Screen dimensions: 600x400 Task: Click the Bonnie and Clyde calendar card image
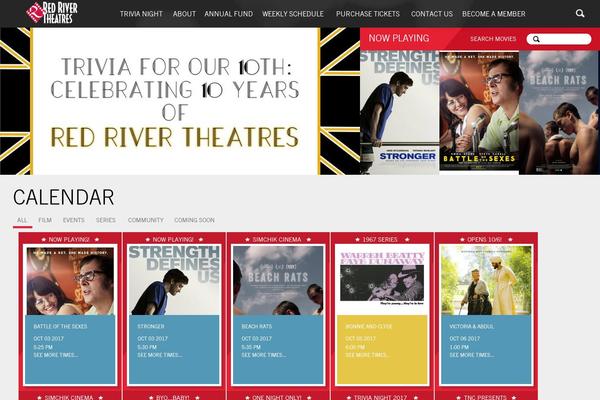point(382,281)
